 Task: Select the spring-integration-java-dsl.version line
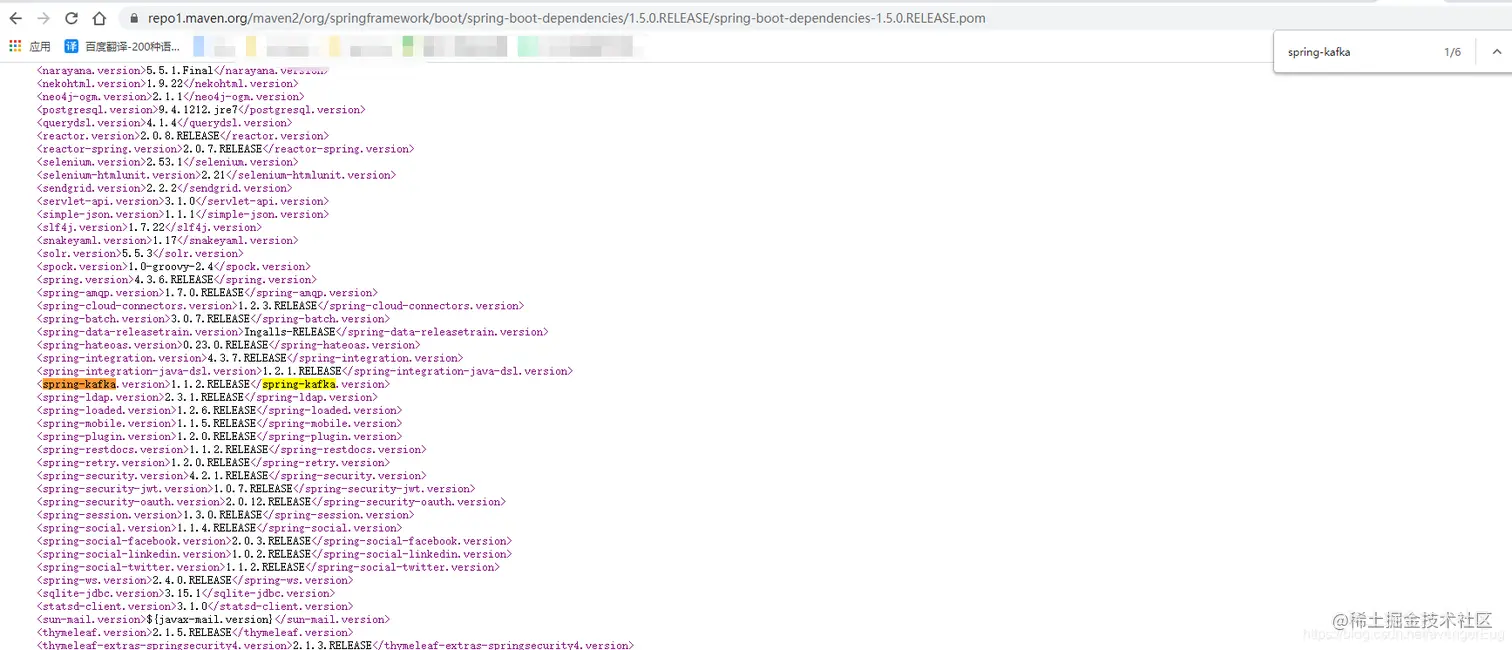click(304, 370)
